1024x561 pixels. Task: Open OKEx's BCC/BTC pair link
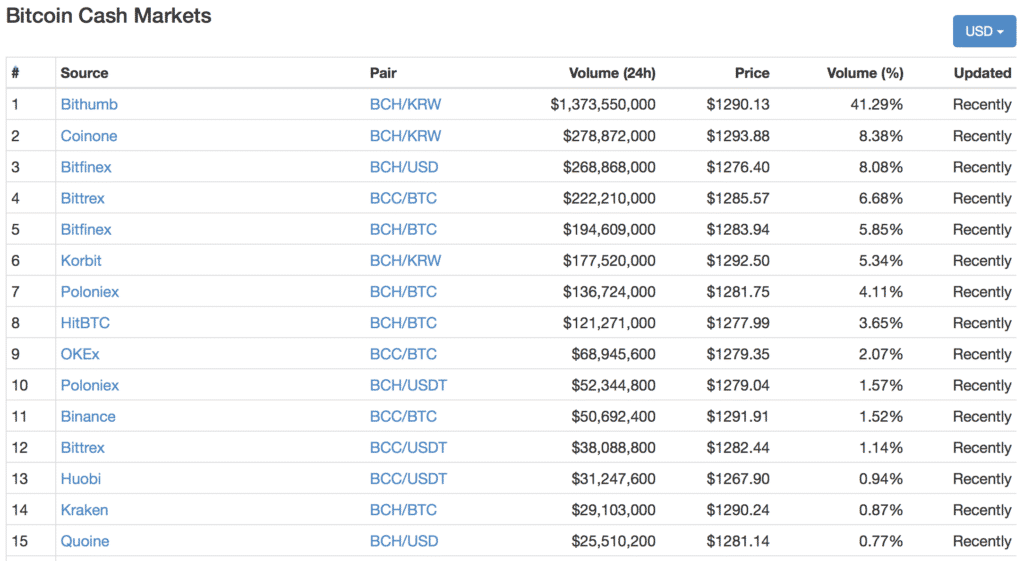pos(403,354)
